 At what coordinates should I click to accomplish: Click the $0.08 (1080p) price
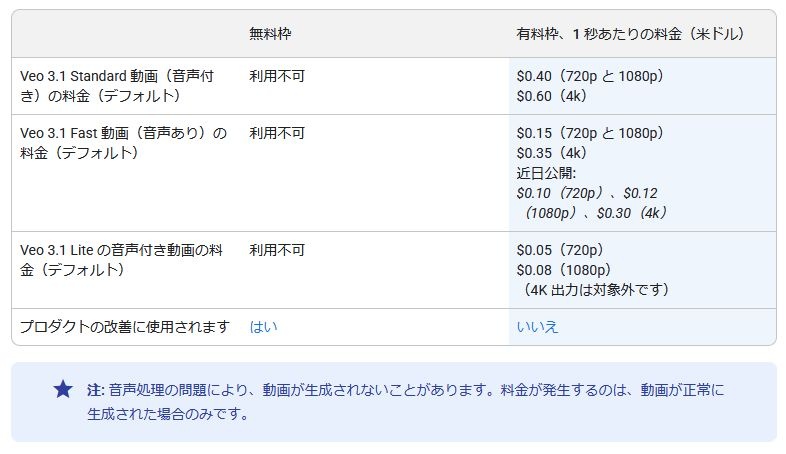(563, 269)
